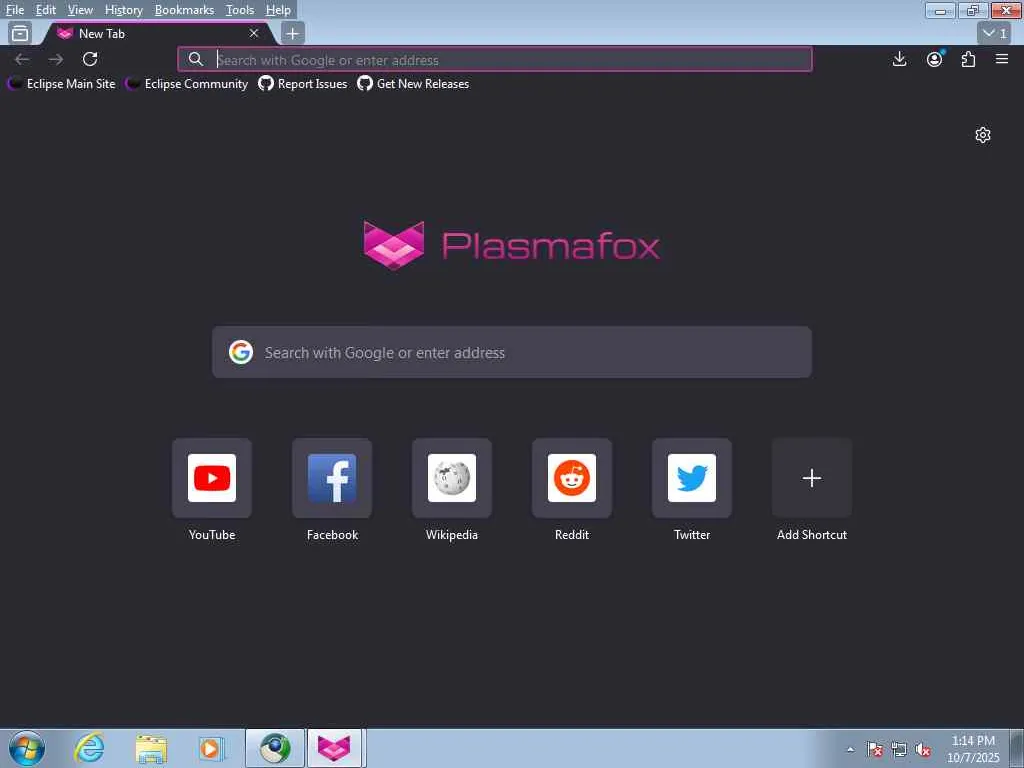The image size is (1024, 768).
Task: Open the Firefox View tab icon
Action: point(20,33)
